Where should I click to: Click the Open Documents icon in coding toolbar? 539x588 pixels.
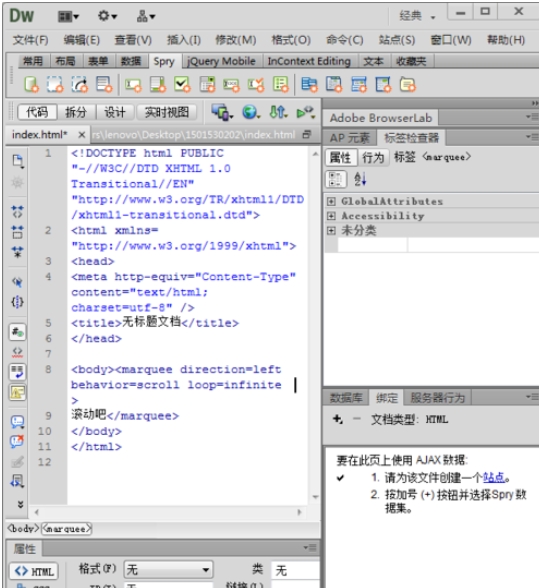(17, 161)
